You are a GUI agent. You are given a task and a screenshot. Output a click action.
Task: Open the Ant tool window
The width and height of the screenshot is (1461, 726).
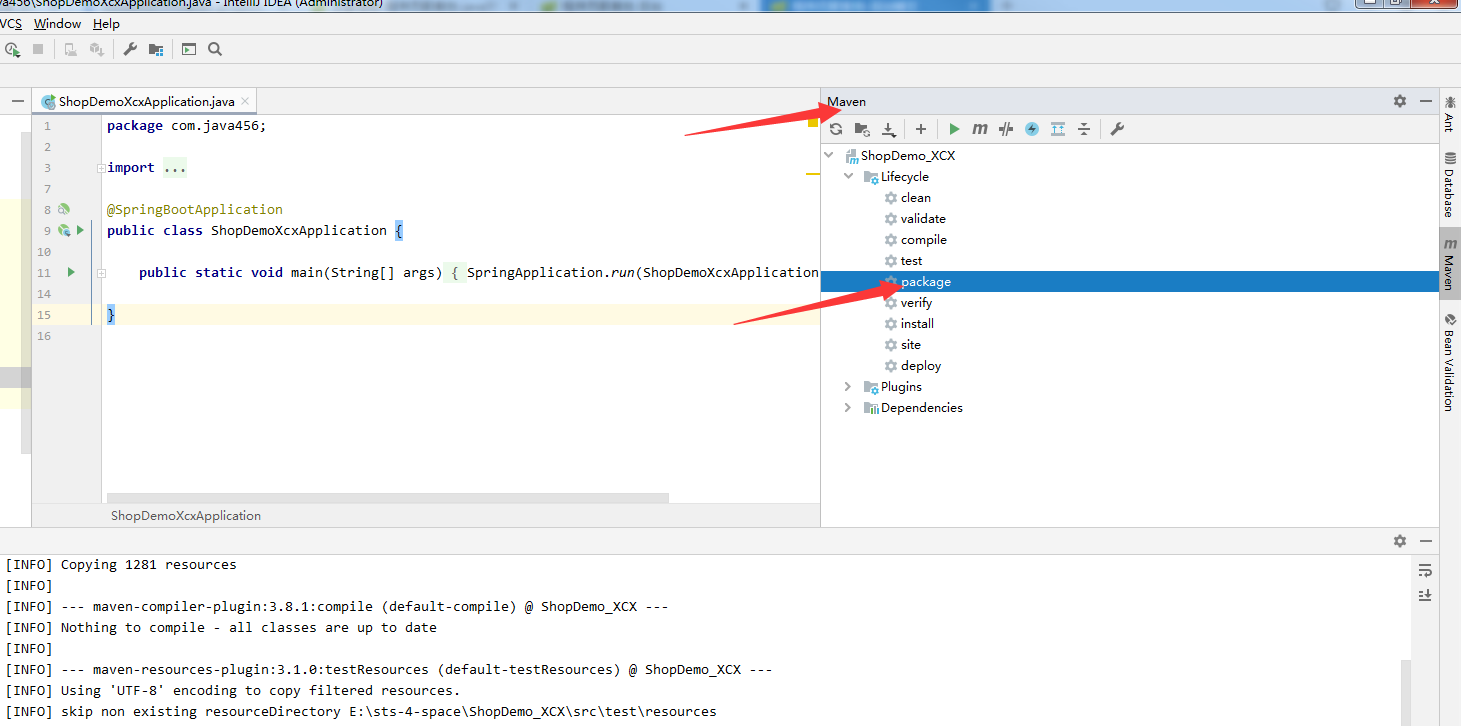[1449, 113]
